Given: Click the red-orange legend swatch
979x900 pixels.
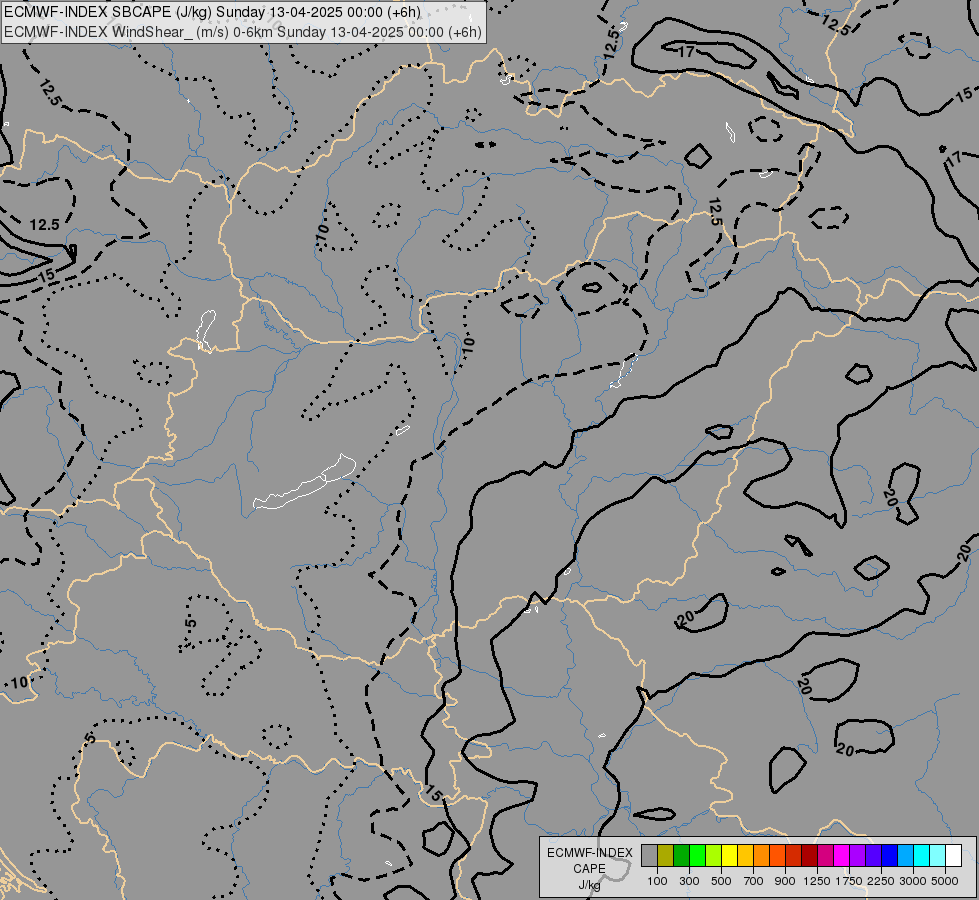Looking at the screenshot, I should (777, 855).
